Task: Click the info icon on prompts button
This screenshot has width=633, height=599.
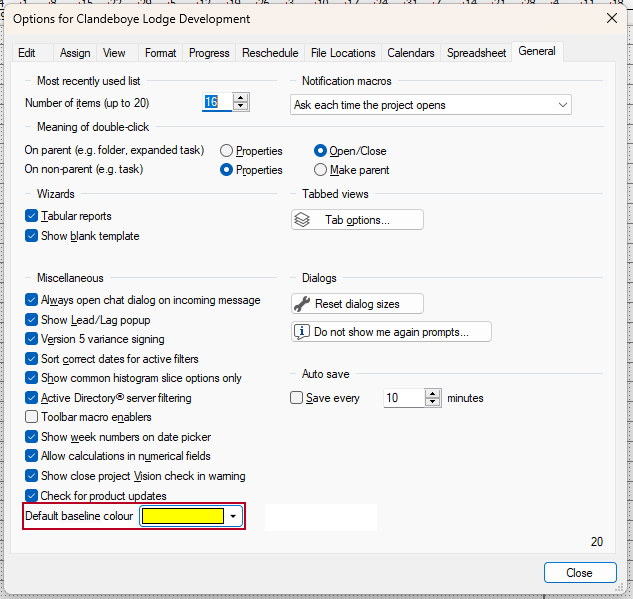Action: coord(302,332)
